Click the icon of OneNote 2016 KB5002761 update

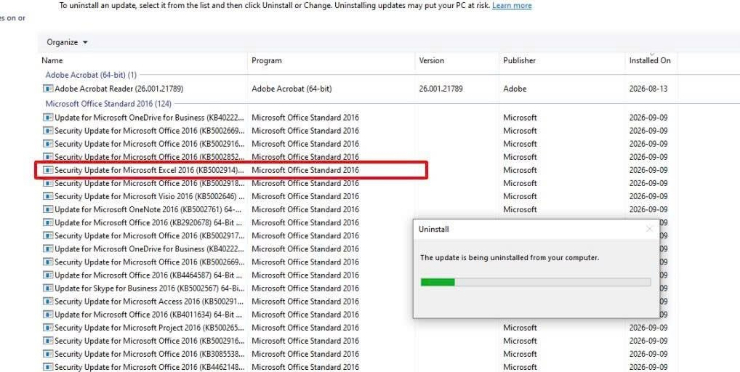[48, 210]
